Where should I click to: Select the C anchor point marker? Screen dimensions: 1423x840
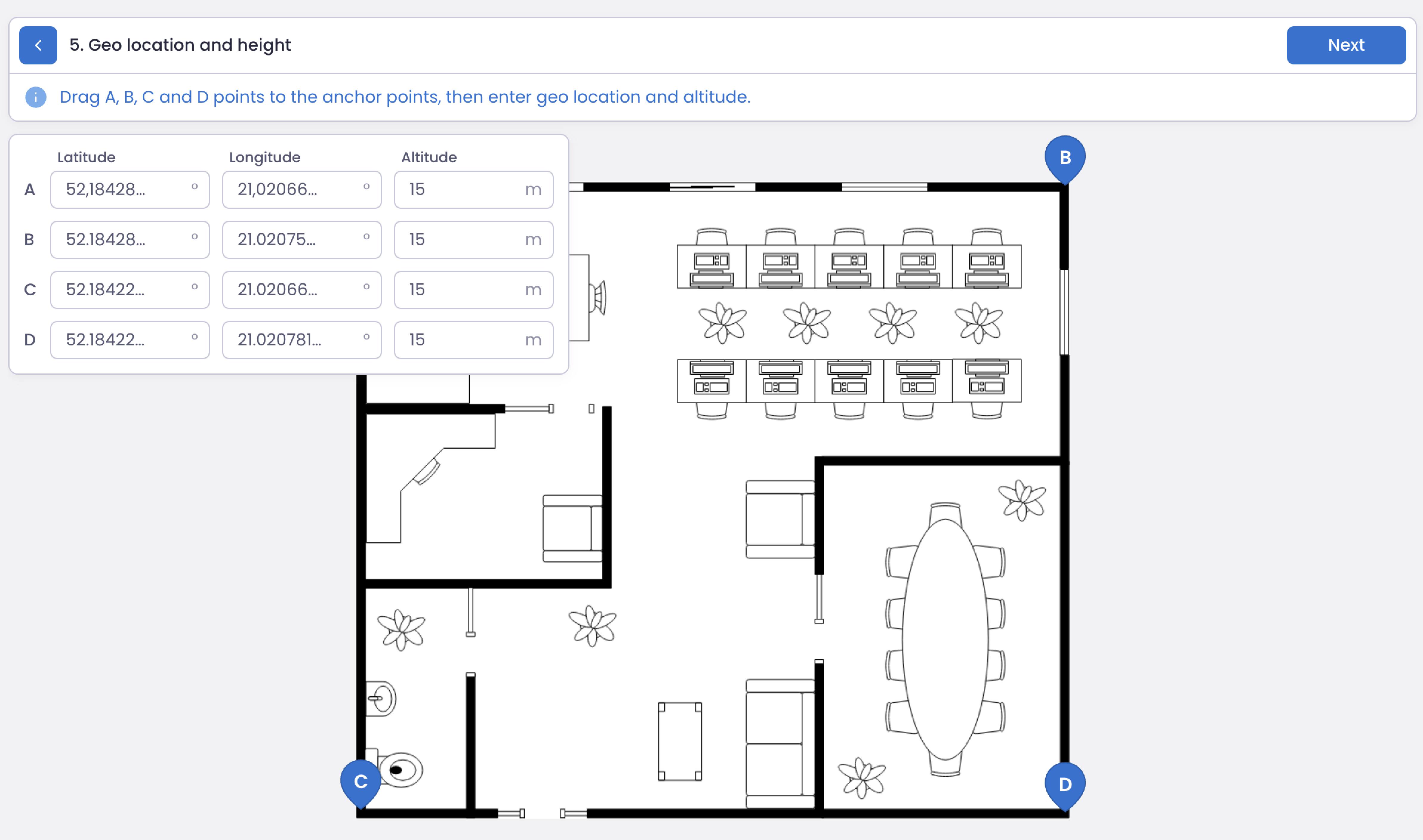point(361,781)
